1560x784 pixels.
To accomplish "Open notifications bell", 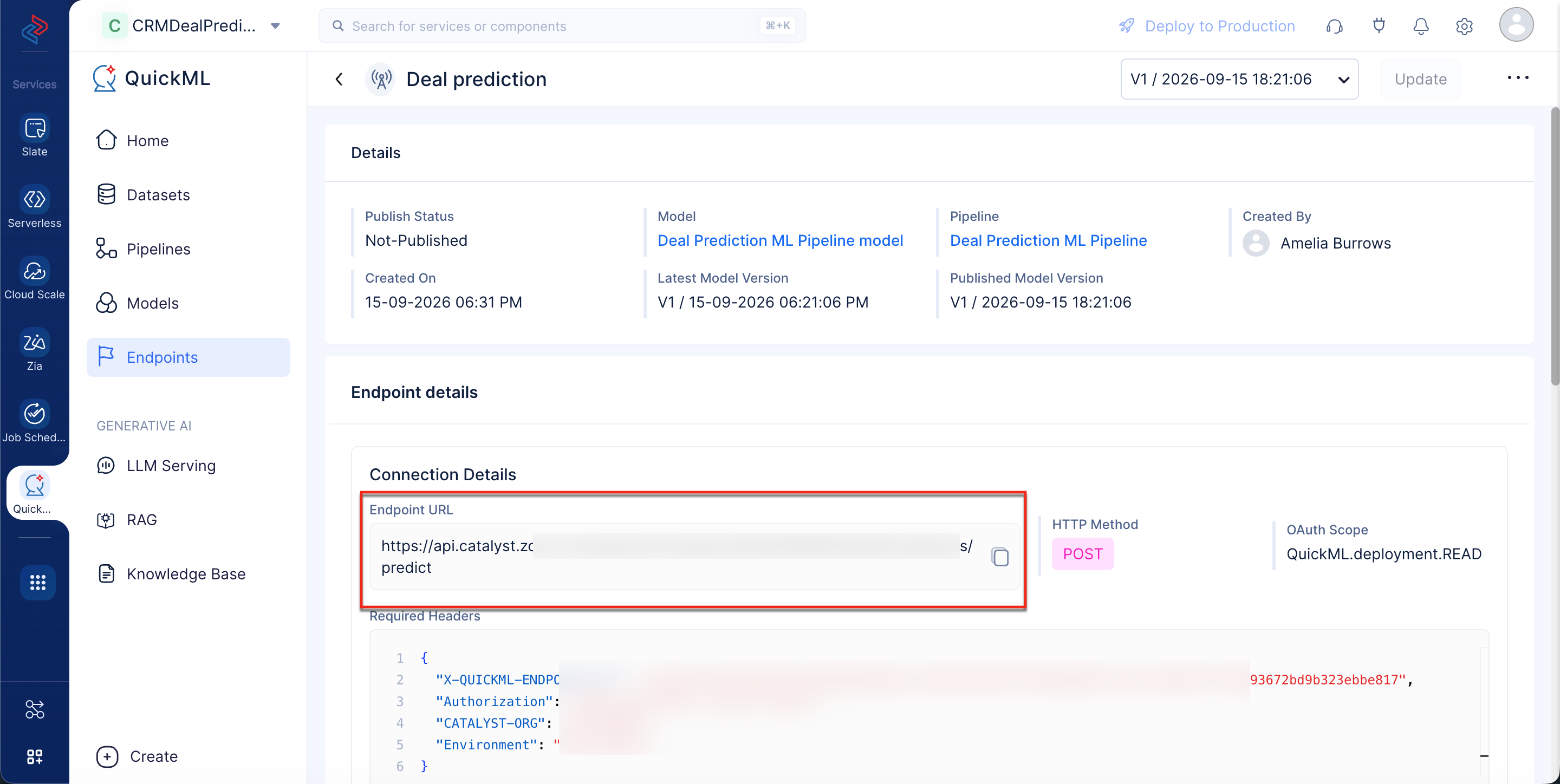I will click(1421, 26).
